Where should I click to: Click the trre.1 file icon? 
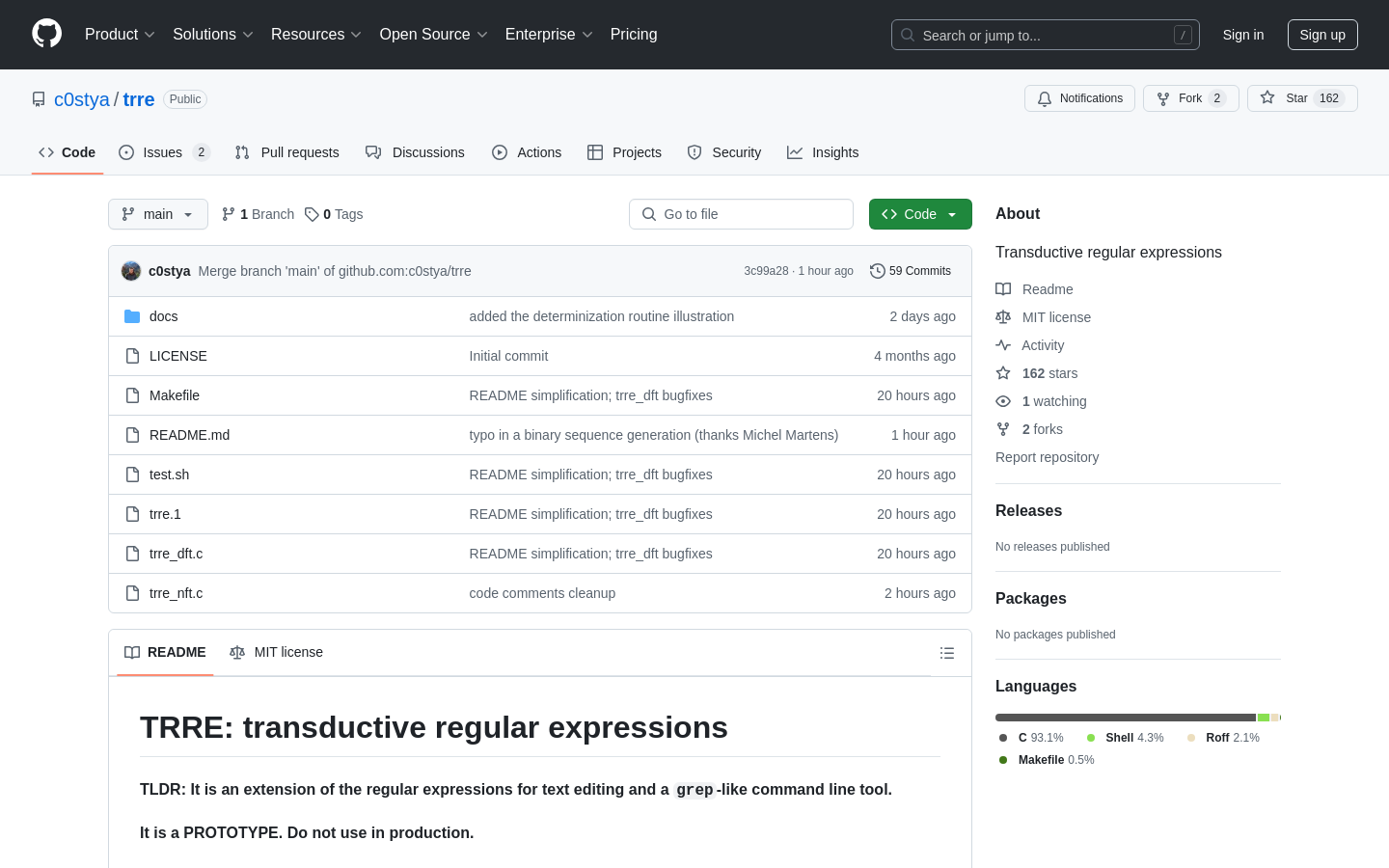pos(132,514)
